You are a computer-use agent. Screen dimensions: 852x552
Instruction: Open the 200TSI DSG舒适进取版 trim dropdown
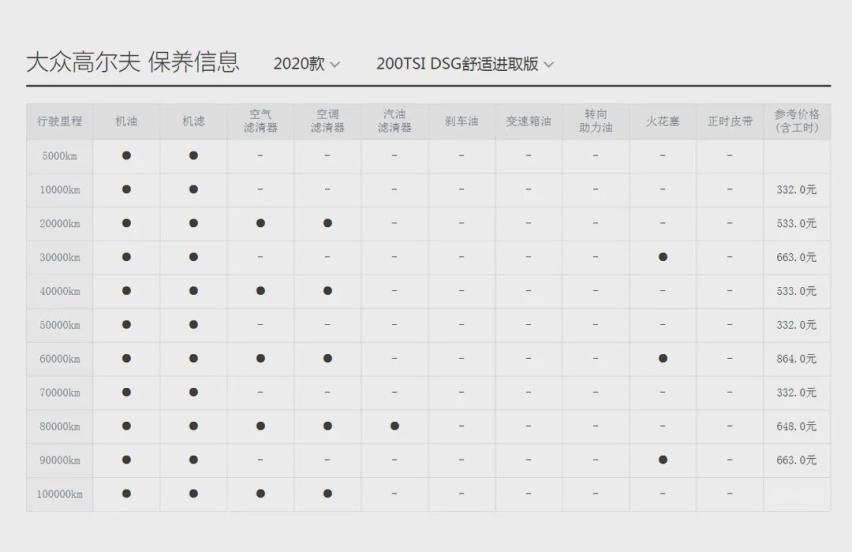pos(465,64)
